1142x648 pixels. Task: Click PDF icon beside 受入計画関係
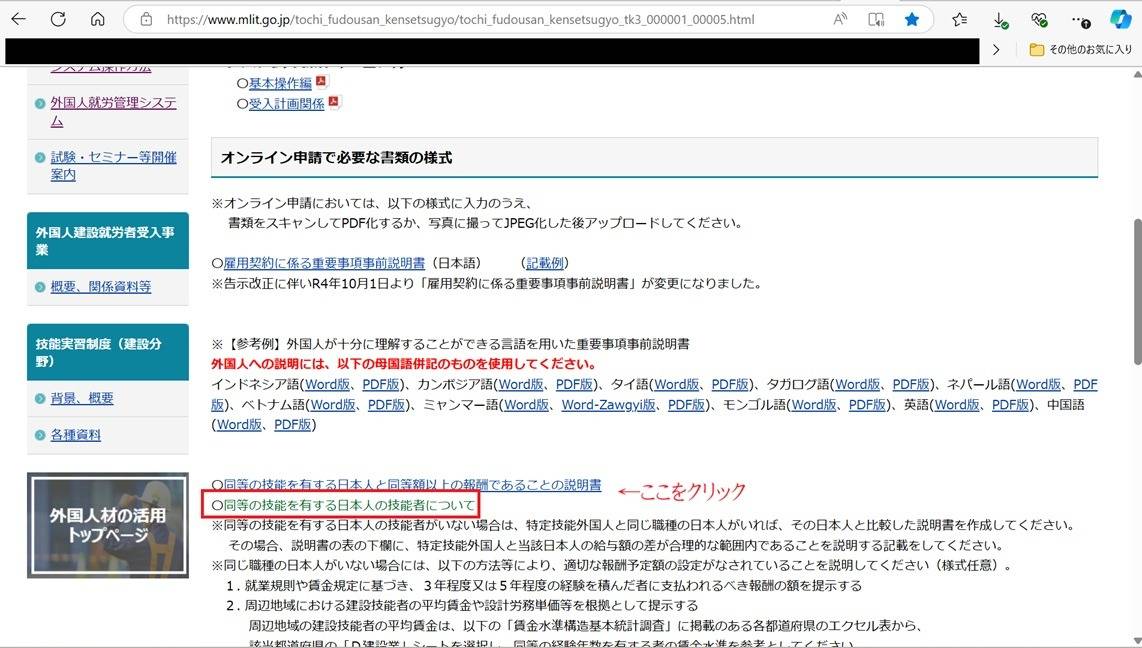click(334, 102)
